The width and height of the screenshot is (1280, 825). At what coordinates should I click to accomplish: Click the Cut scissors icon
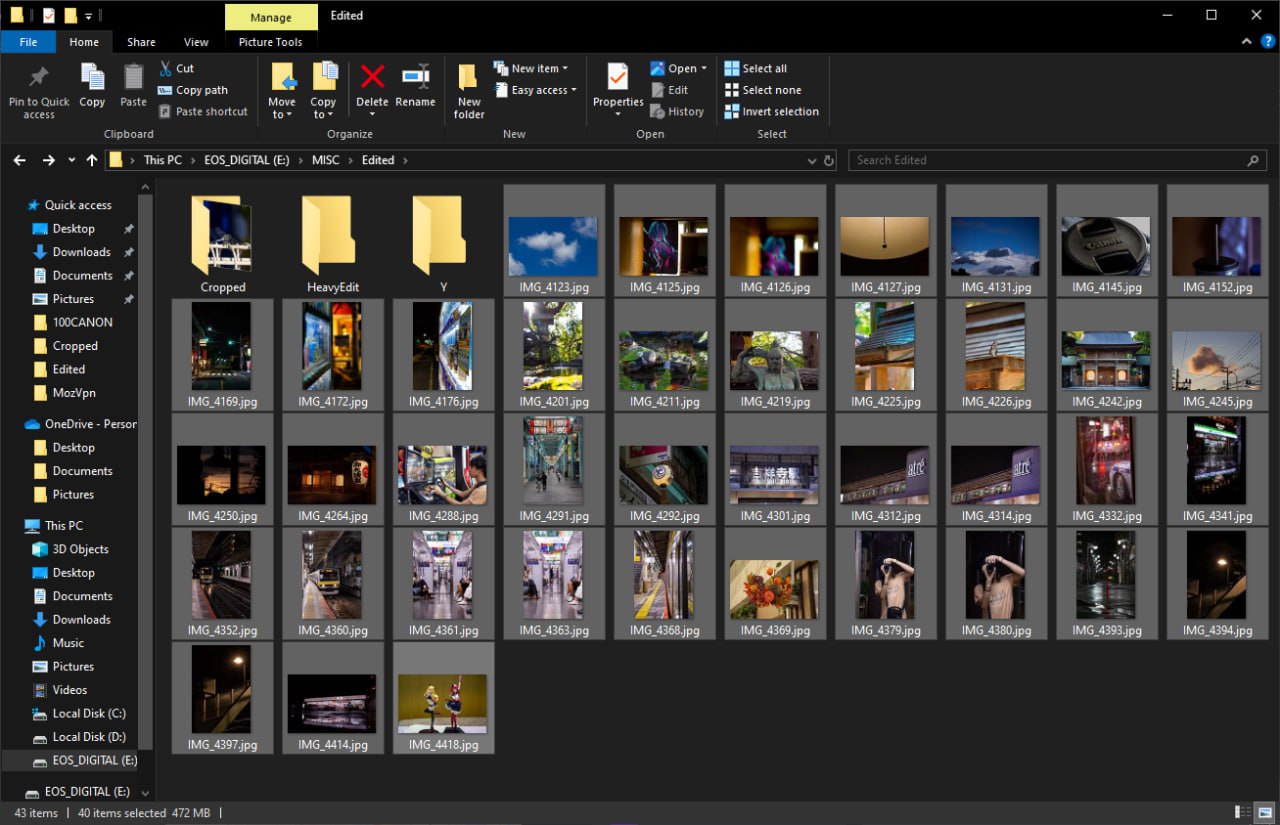(x=166, y=68)
